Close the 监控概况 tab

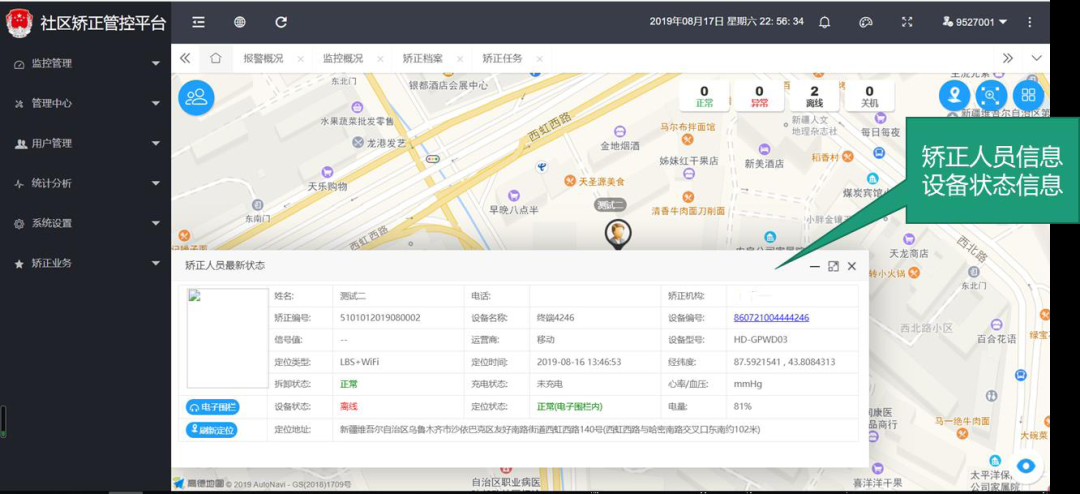coord(380,59)
